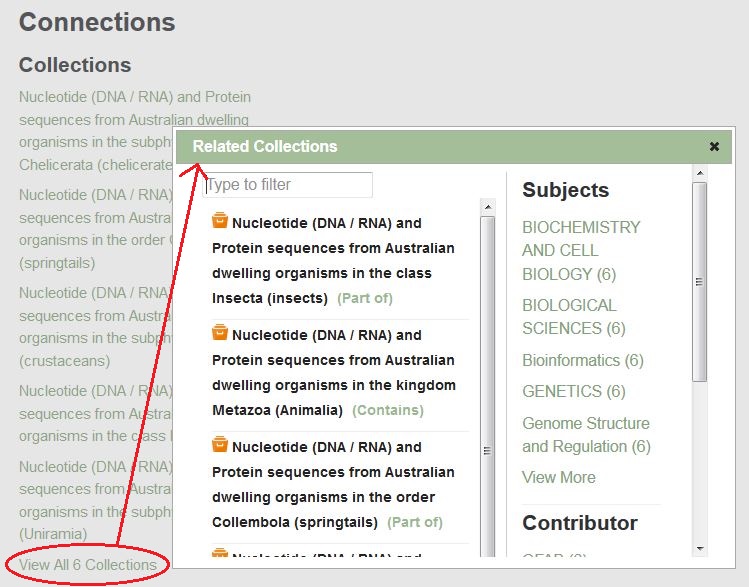Viewport: 749px width, 587px height.
Task: Expand subjects with View More
Action: pyautogui.click(x=558, y=477)
